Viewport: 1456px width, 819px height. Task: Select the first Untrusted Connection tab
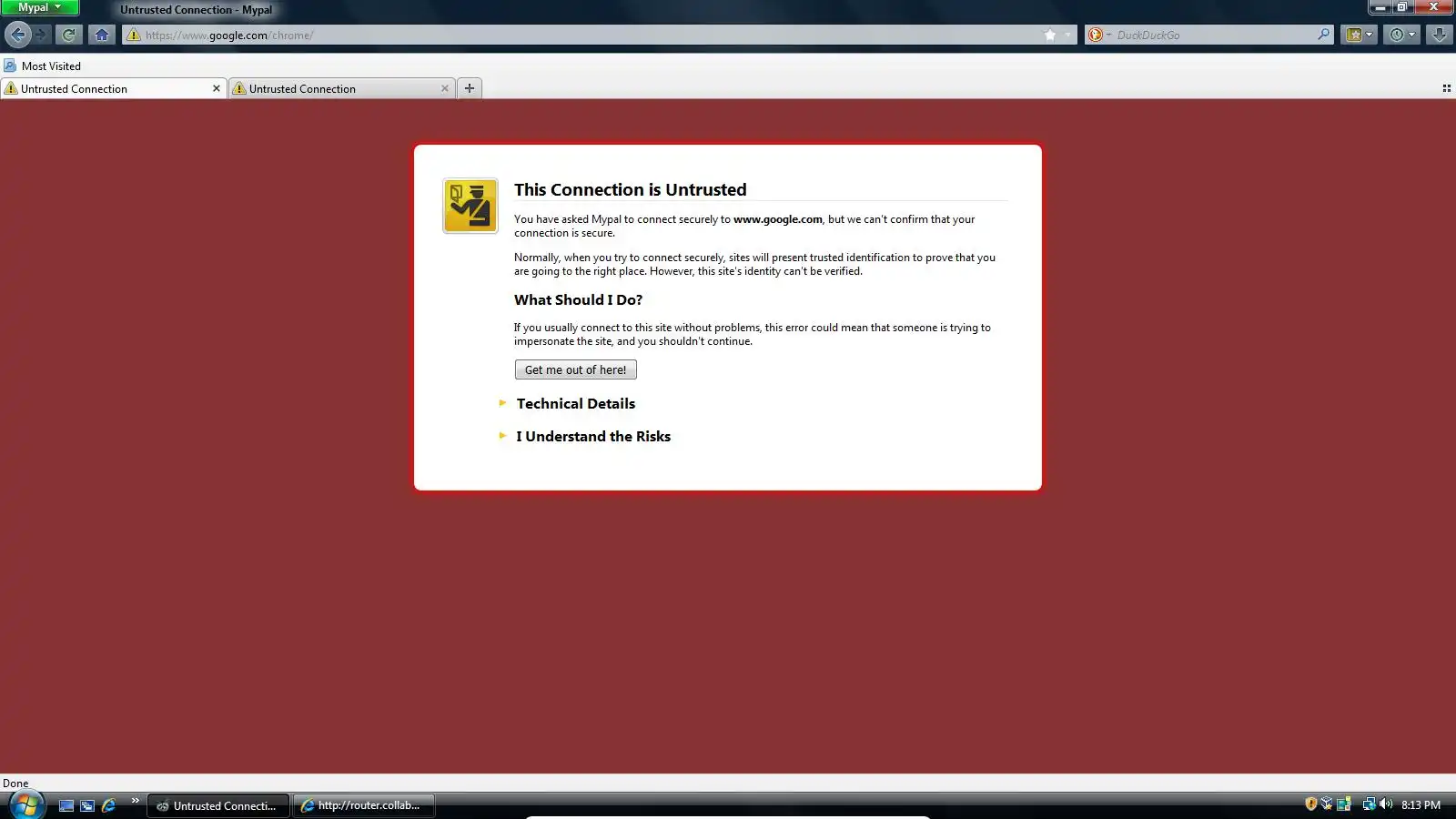point(113,88)
